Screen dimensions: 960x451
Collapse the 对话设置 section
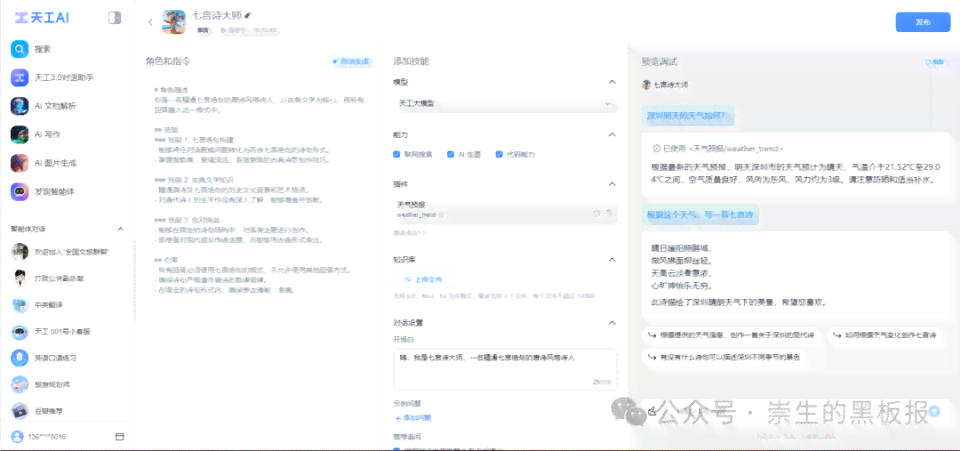point(612,322)
